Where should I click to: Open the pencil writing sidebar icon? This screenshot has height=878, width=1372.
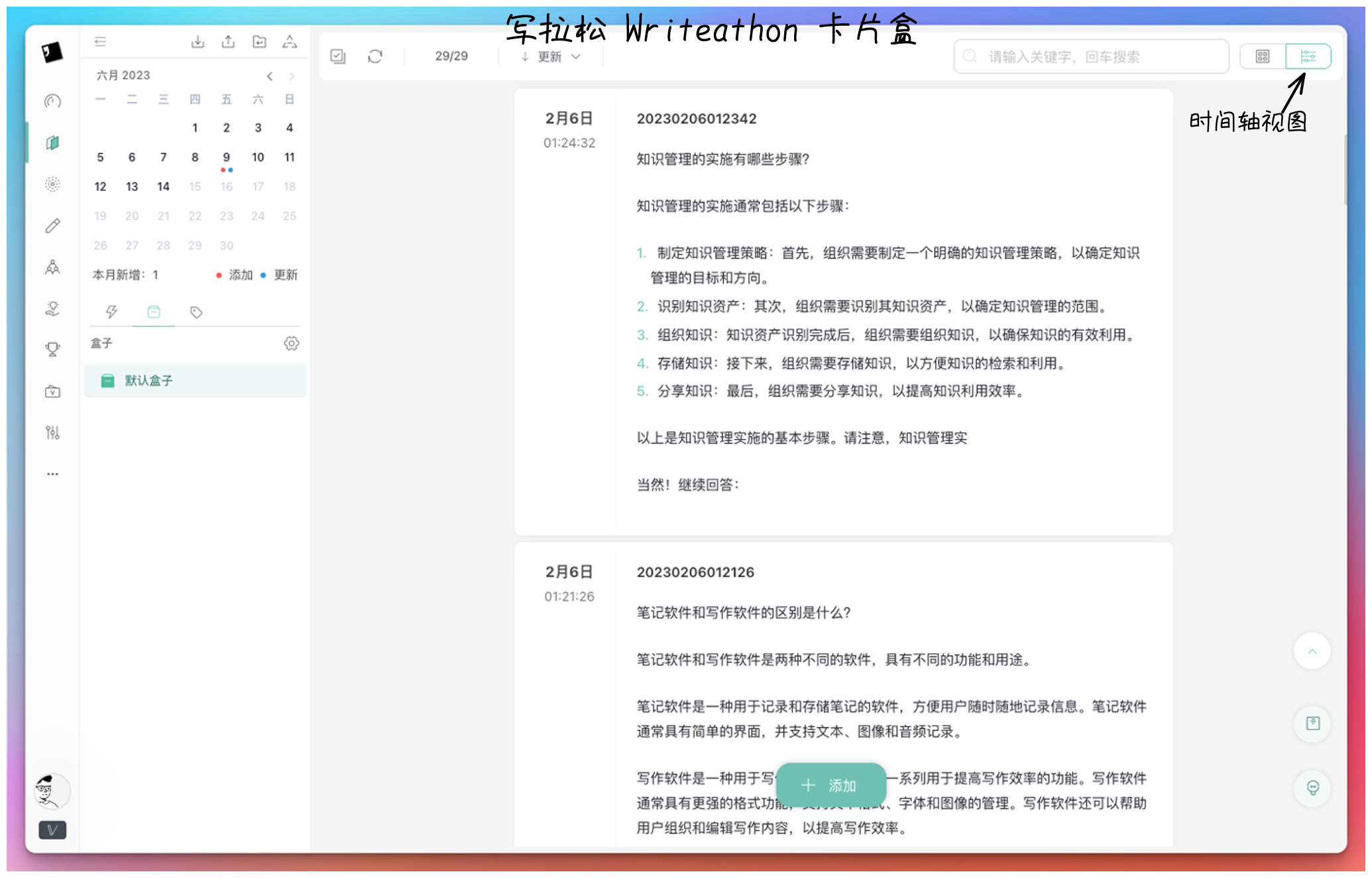coord(52,226)
